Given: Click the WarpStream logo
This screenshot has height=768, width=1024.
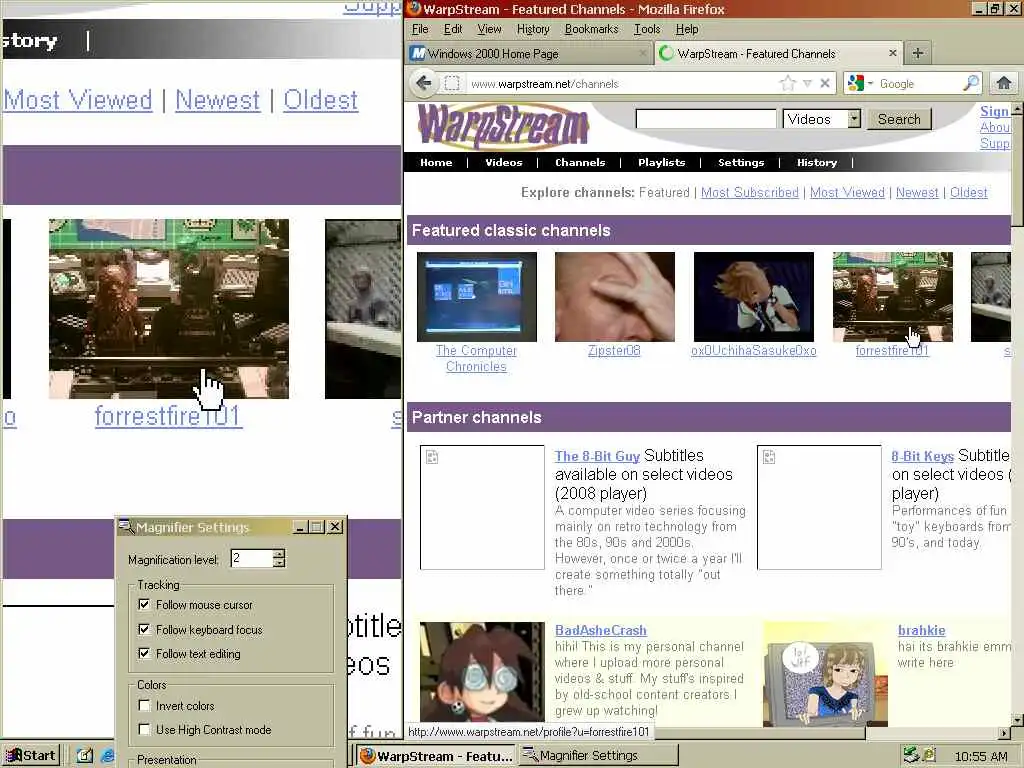Looking at the screenshot, I should point(503,125).
